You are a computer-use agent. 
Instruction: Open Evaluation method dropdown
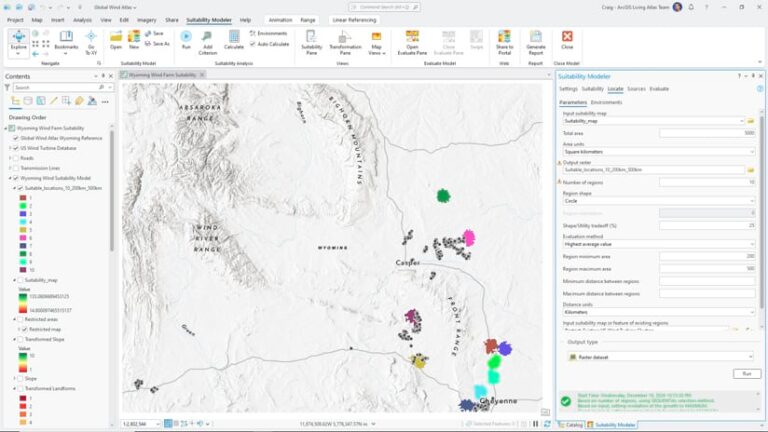pyautogui.click(x=659, y=244)
